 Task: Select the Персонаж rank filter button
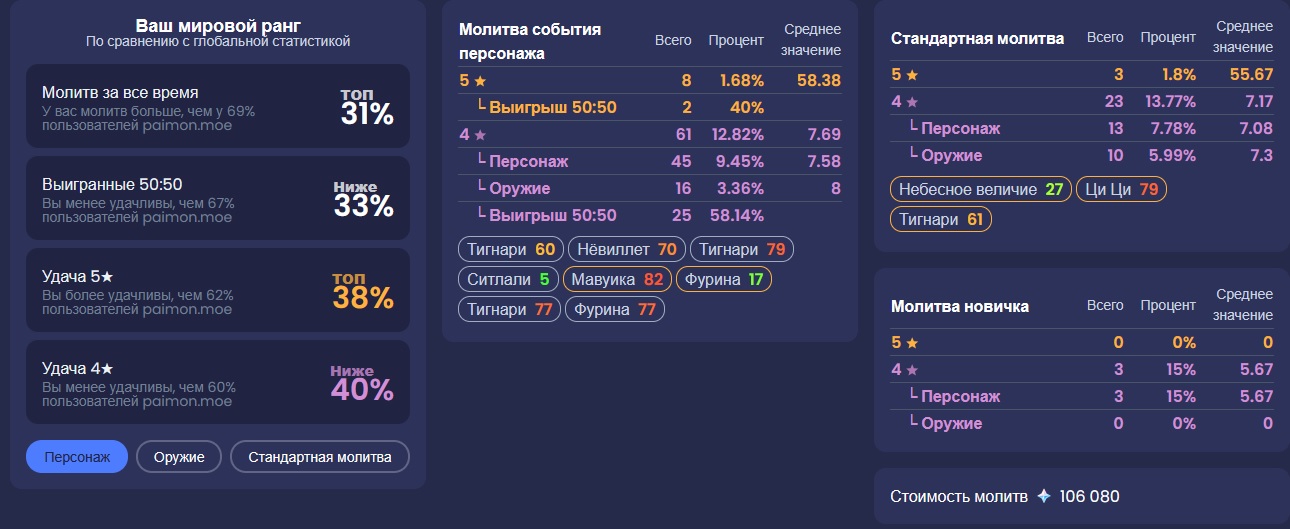(77, 456)
